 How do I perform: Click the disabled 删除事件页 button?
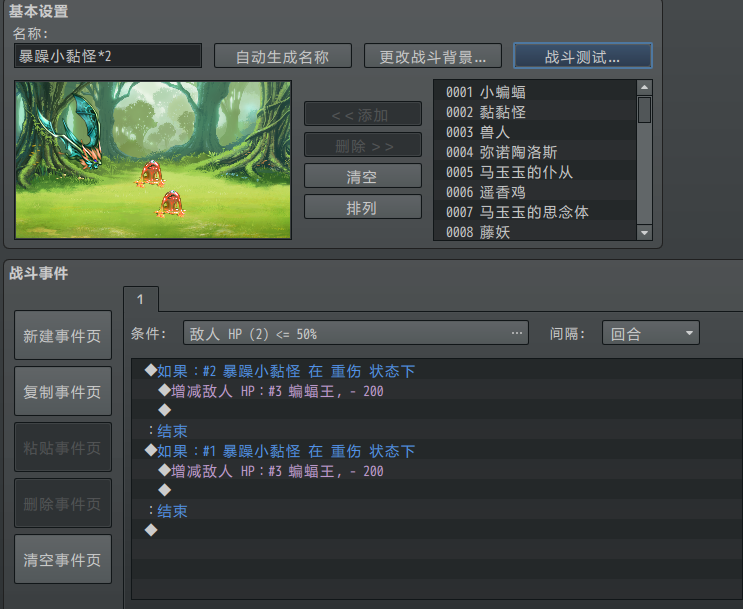point(63,503)
